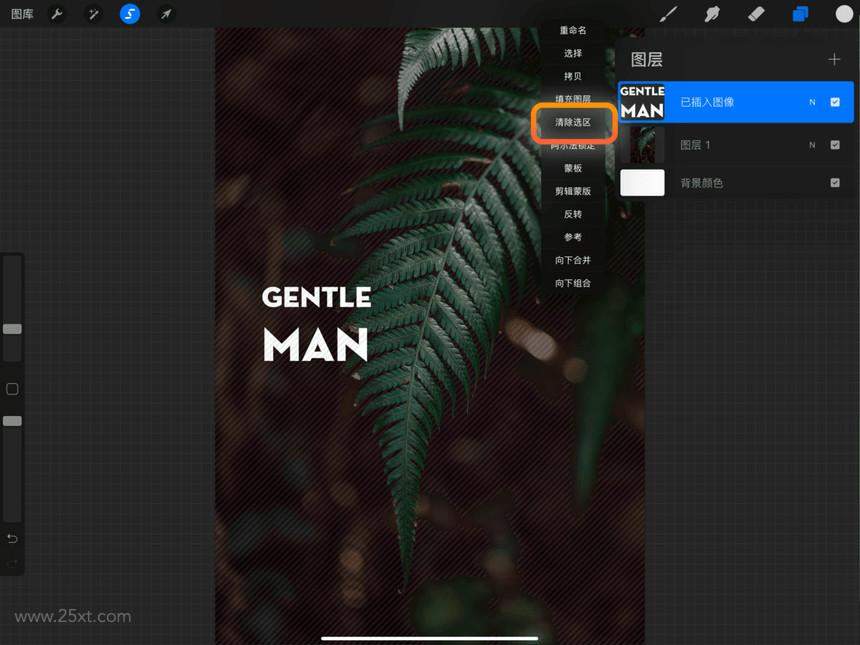Screen dimensions: 860x645
Task: Add a new layer with plus
Action: (x=834, y=59)
